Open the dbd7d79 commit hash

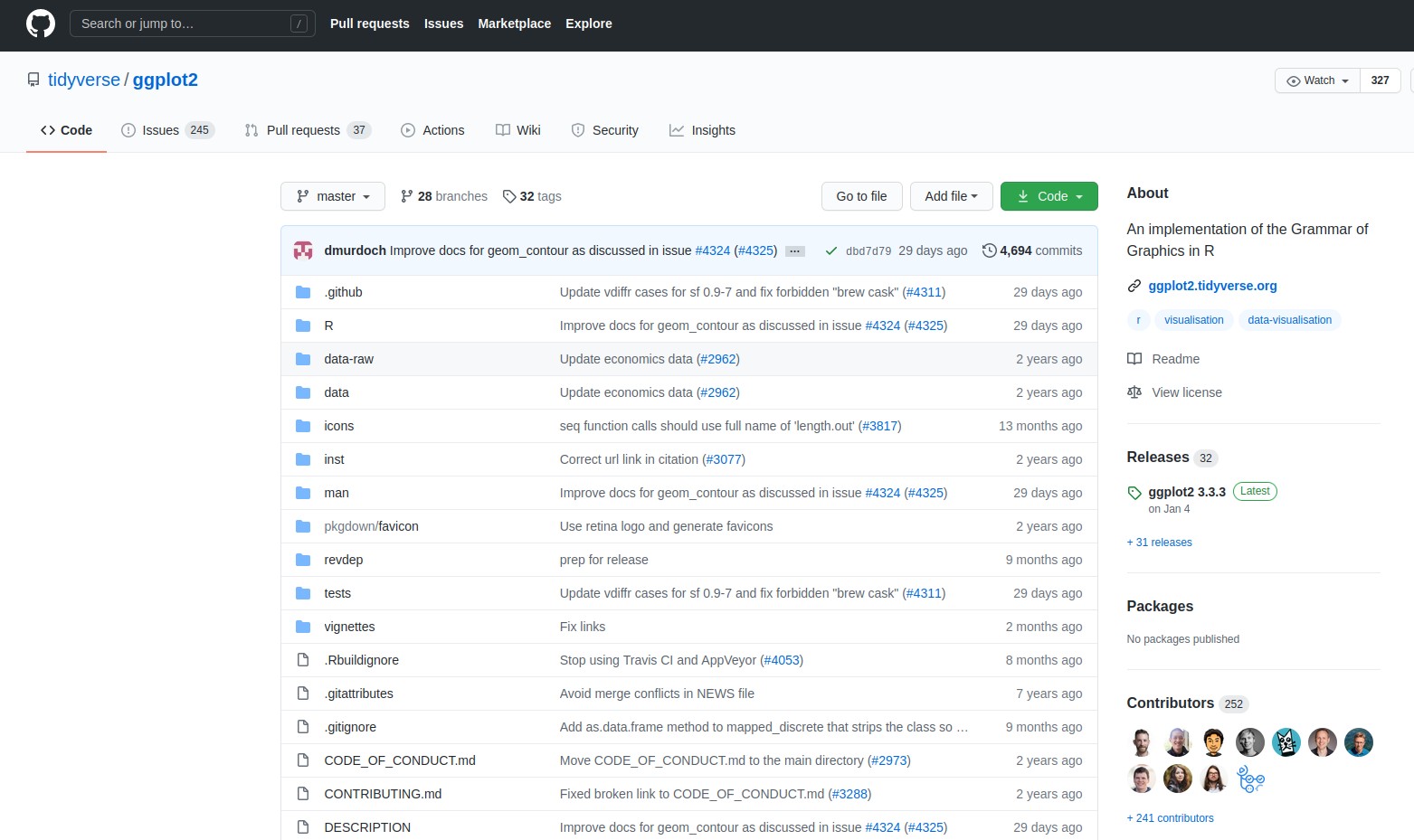pos(868,251)
